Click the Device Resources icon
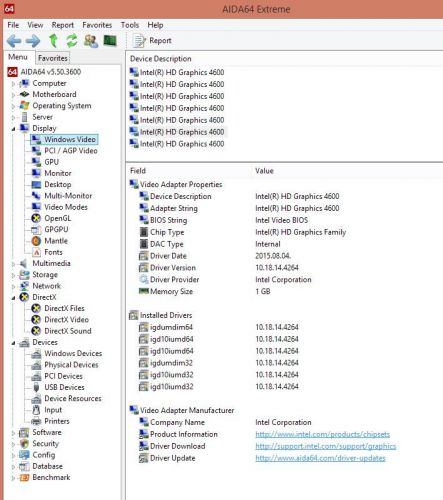 [36, 399]
